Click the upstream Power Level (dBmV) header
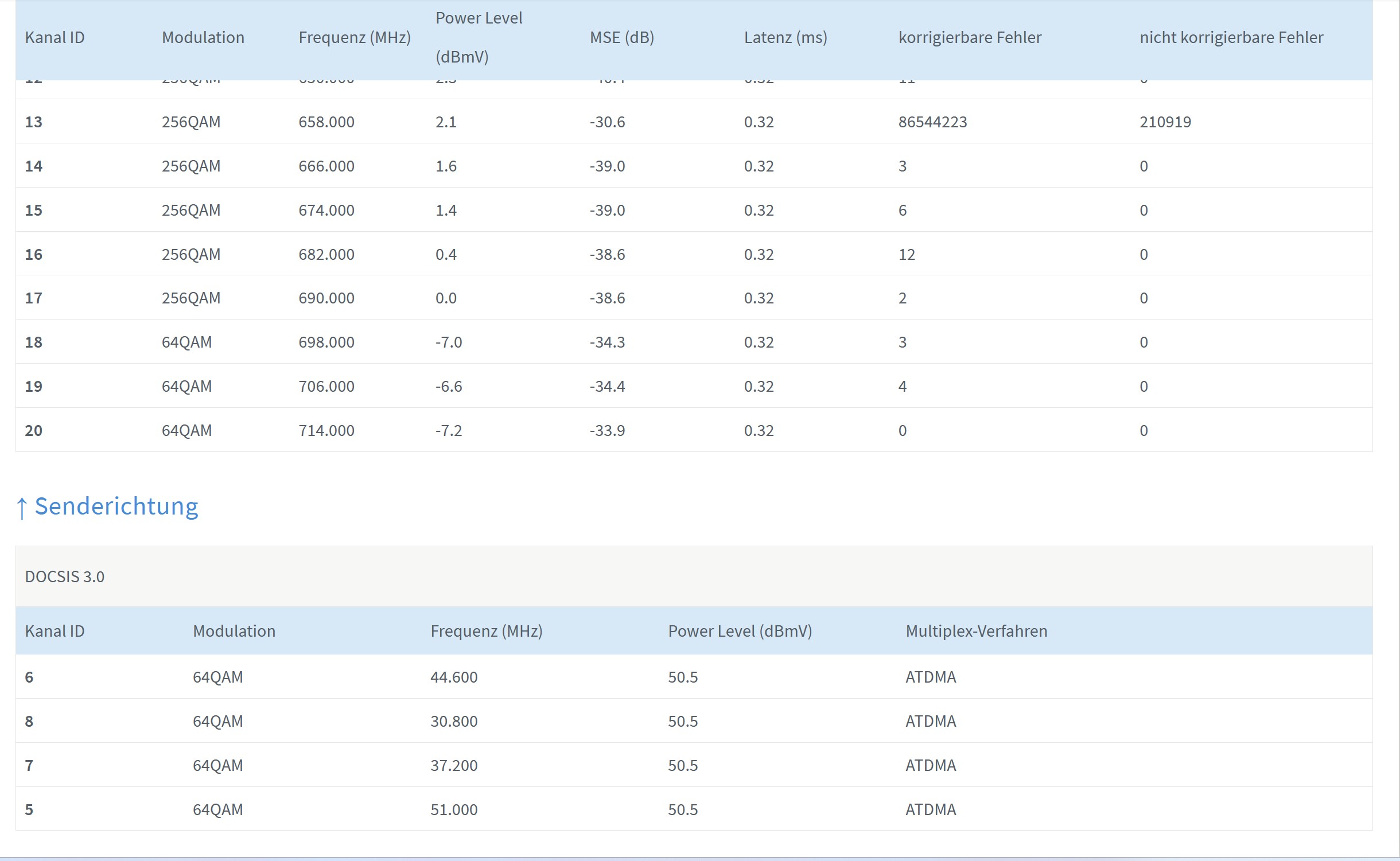This screenshot has height=861, width=1400. tap(740, 631)
